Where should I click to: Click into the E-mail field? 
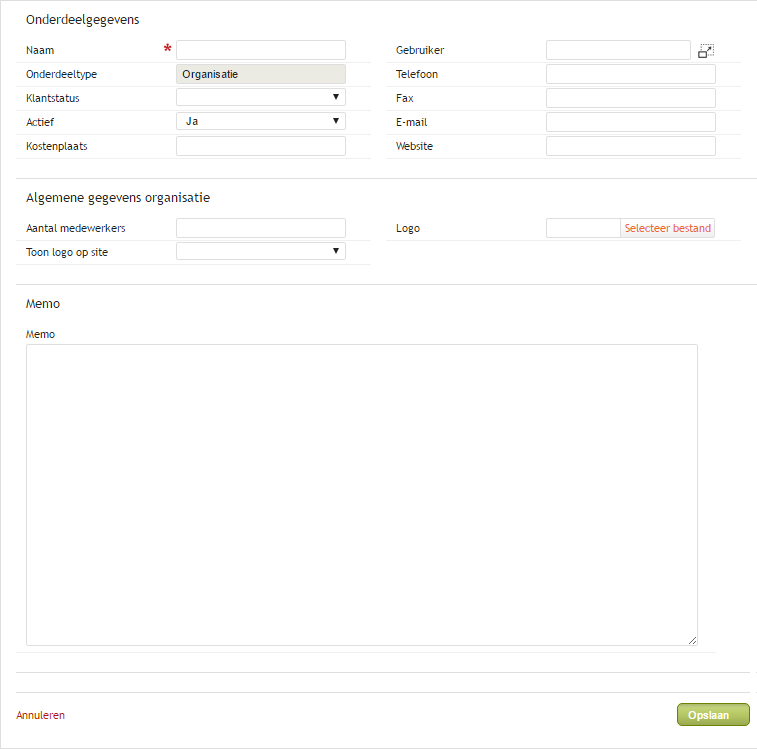pyautogui.click(x=631, y=122)
